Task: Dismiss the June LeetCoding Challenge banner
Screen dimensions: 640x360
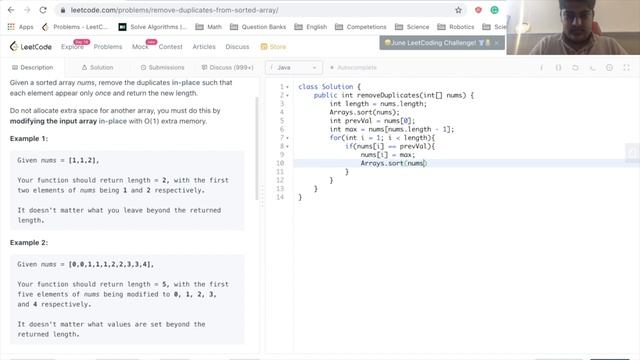Action: click(x=496, y=43)
